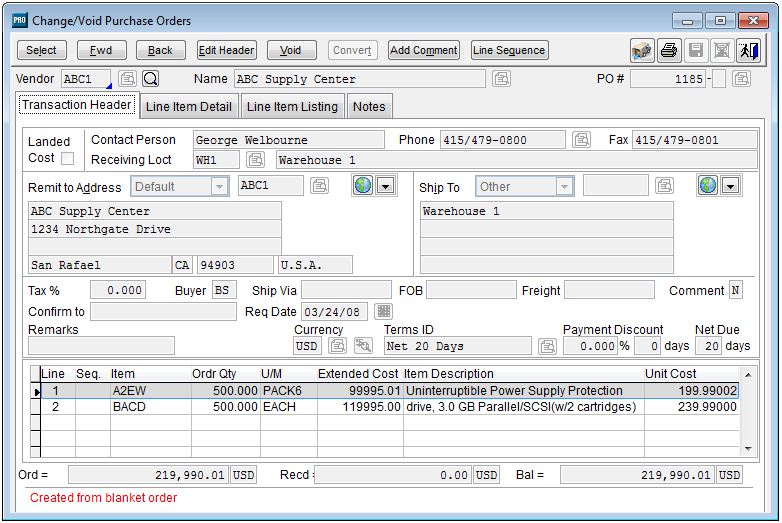Screen dimensions: 782x523
Task: Toggle the Landed Cost checkbox
Action: pos(67,158)
